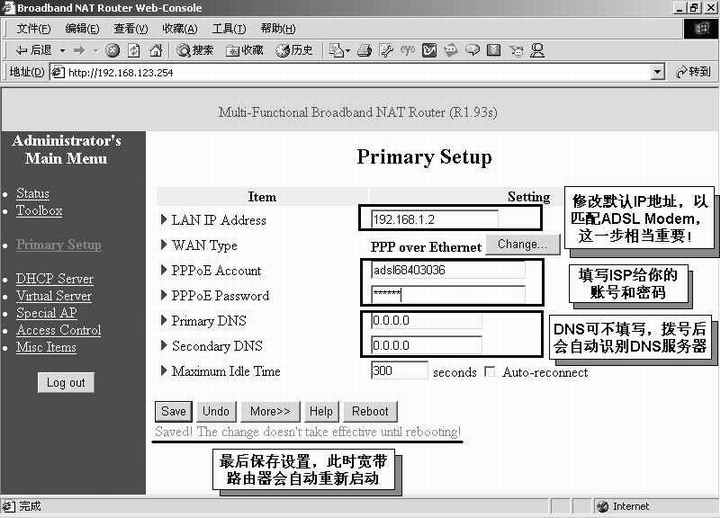Click the person figure toolbar icon
This screenshot has width=720, height=518.
537,50
